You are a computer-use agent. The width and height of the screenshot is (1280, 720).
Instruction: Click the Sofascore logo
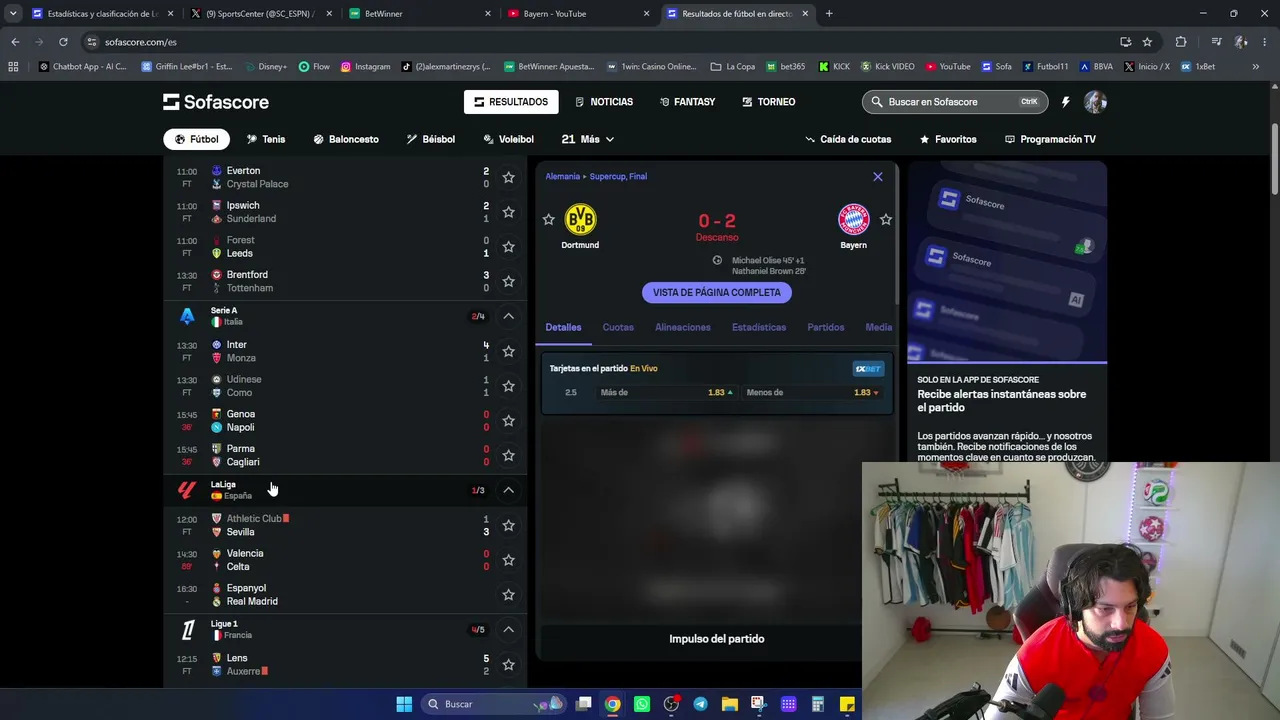click(216, 102)
